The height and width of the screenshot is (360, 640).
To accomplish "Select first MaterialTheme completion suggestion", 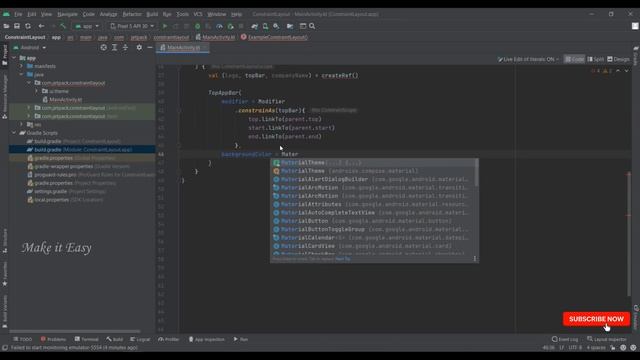I will coord(373,163).
